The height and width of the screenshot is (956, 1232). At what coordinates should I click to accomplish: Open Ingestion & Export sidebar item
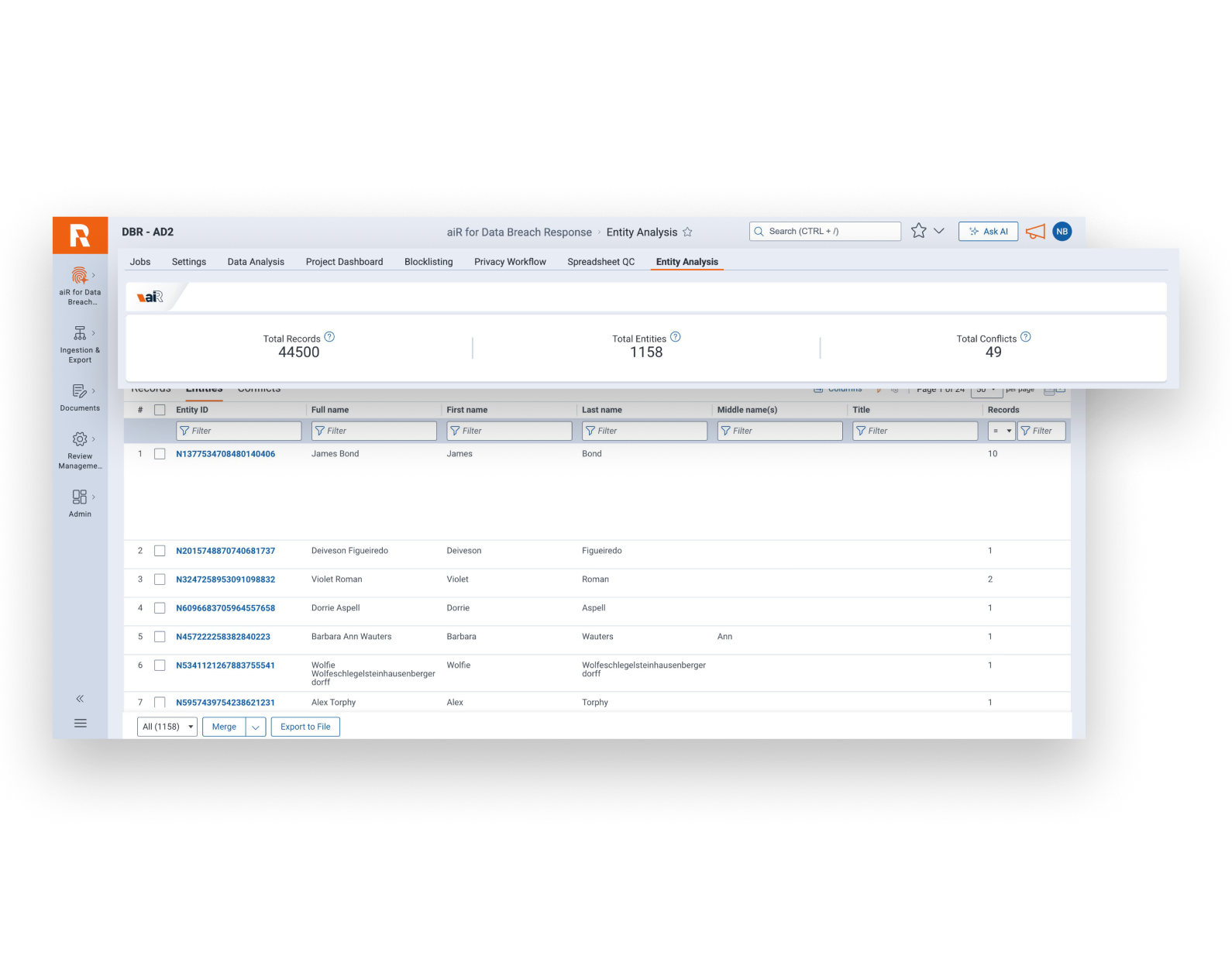pos(80,344)
